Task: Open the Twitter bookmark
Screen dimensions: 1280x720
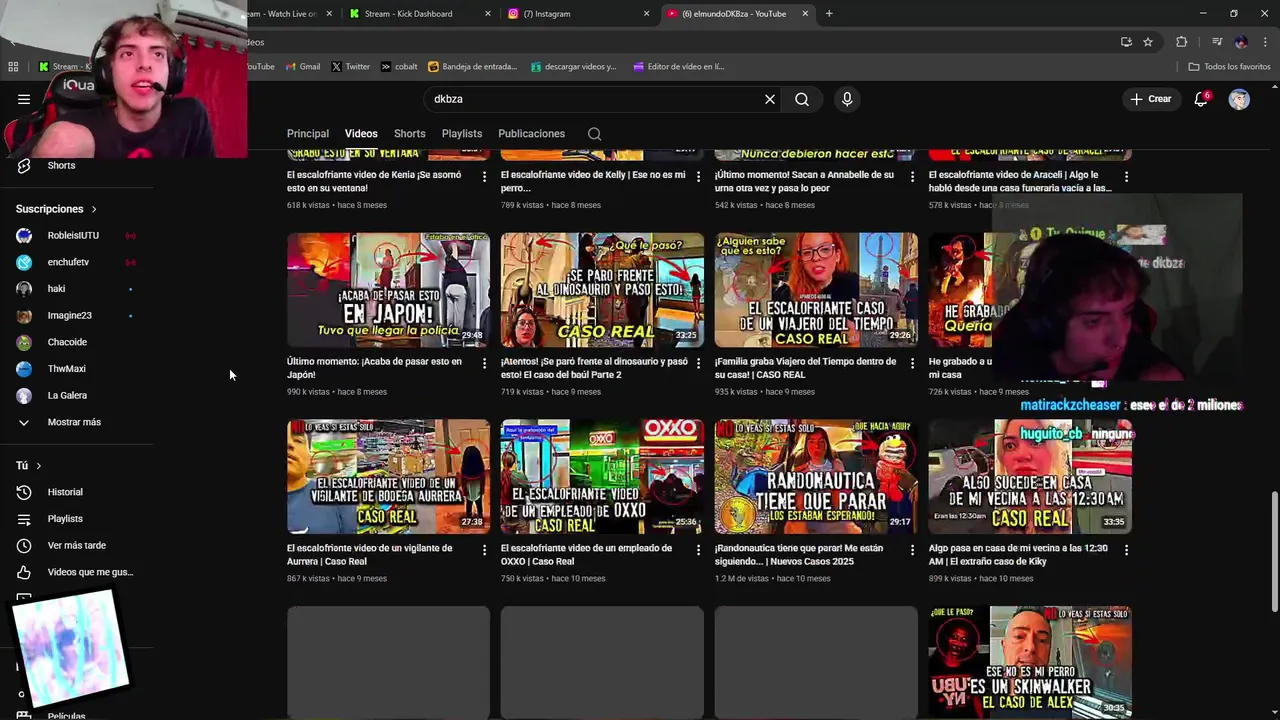Action: [x=350, y=67]
